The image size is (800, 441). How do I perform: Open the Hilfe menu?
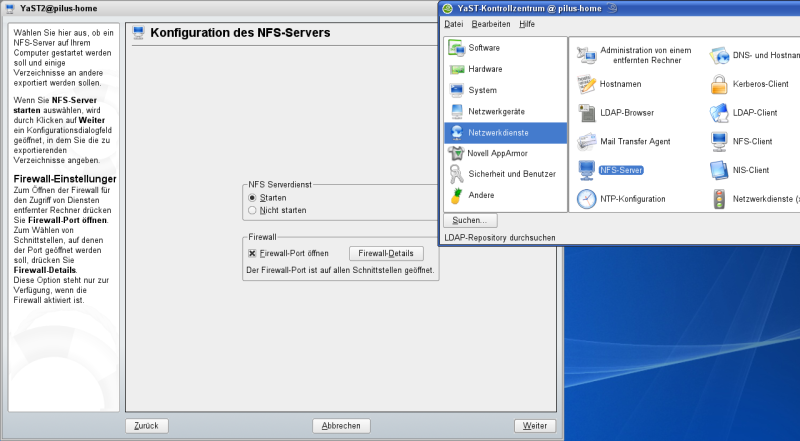(527, 24)
